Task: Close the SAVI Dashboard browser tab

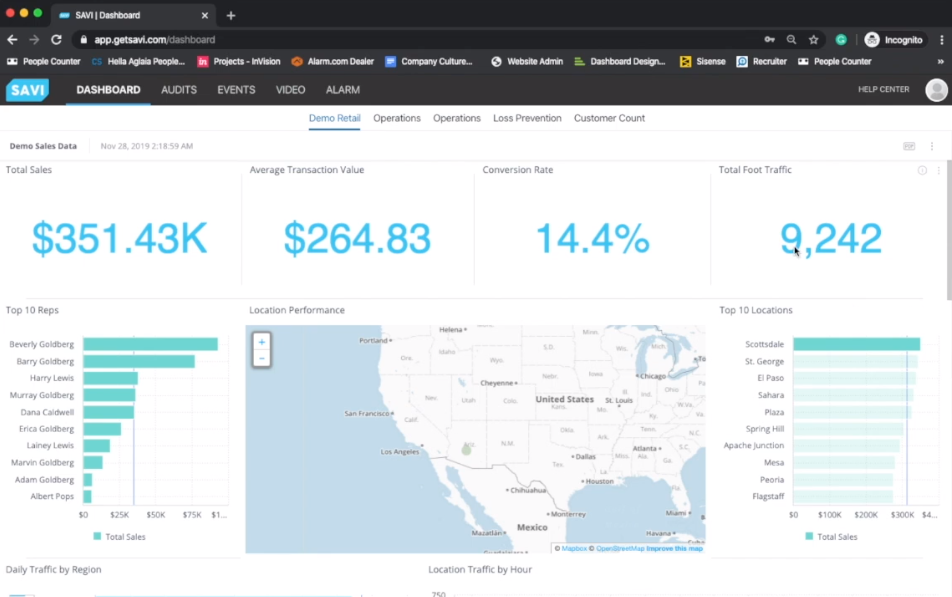Action: click(205, 15)
